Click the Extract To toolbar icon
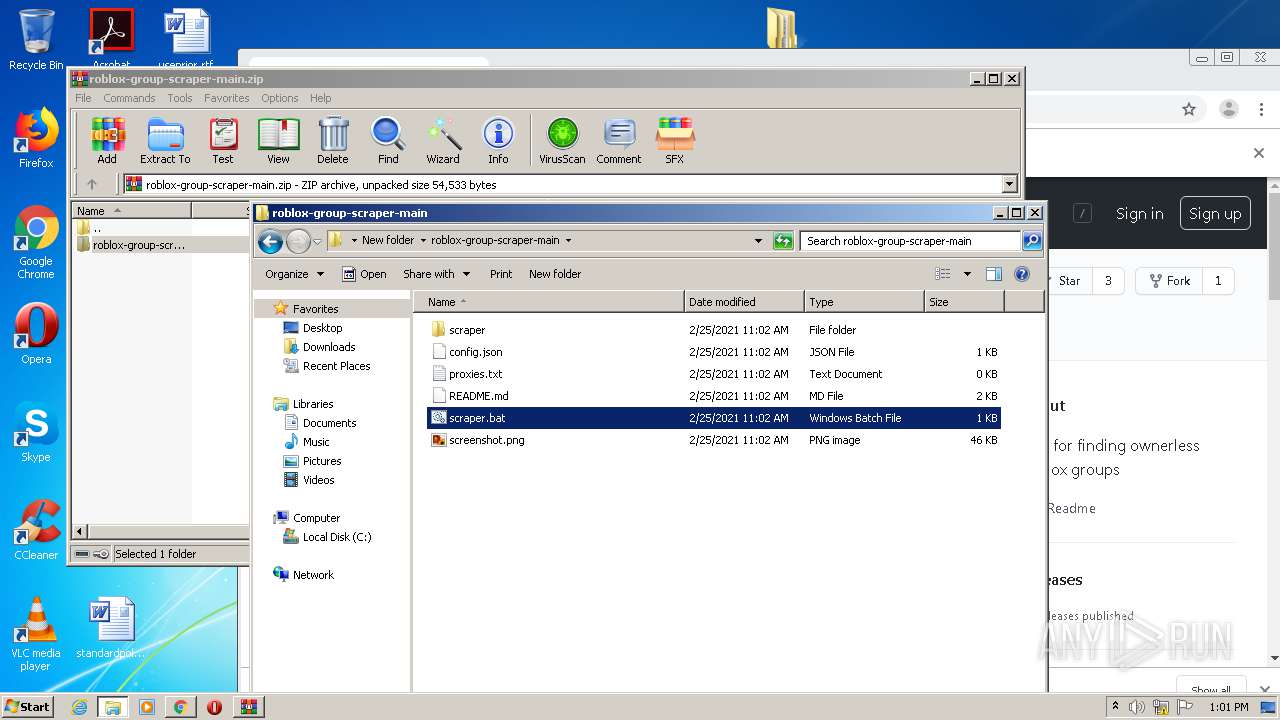Screen dimensions: 1280x720 [x=165, y=141]
